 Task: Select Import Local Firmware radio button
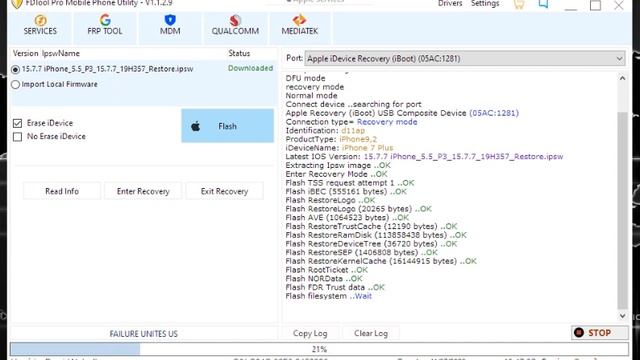point(15,84)
